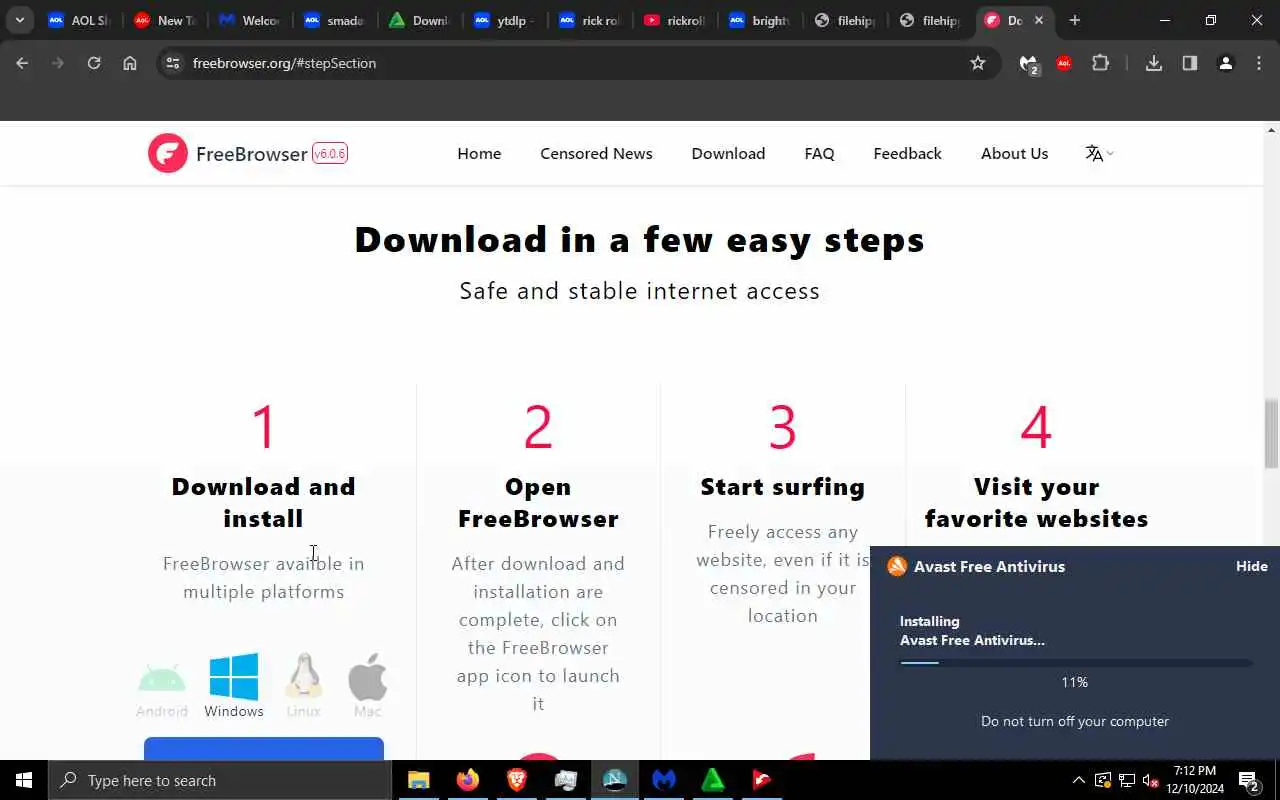Viewport: 1280px width, 800px height.
Task: Show browser downloads
Action: [1154, 63]
